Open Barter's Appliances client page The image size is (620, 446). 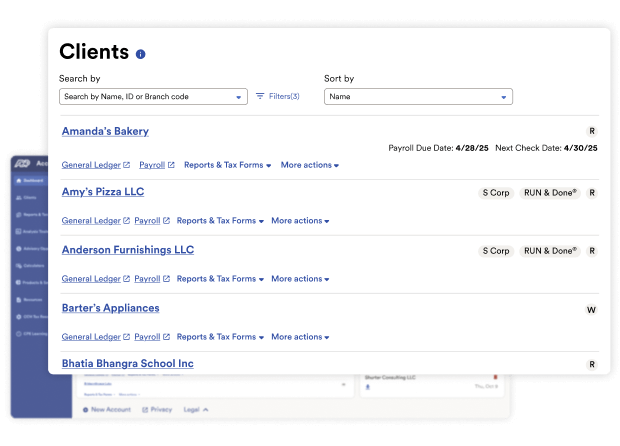[110, 308]
